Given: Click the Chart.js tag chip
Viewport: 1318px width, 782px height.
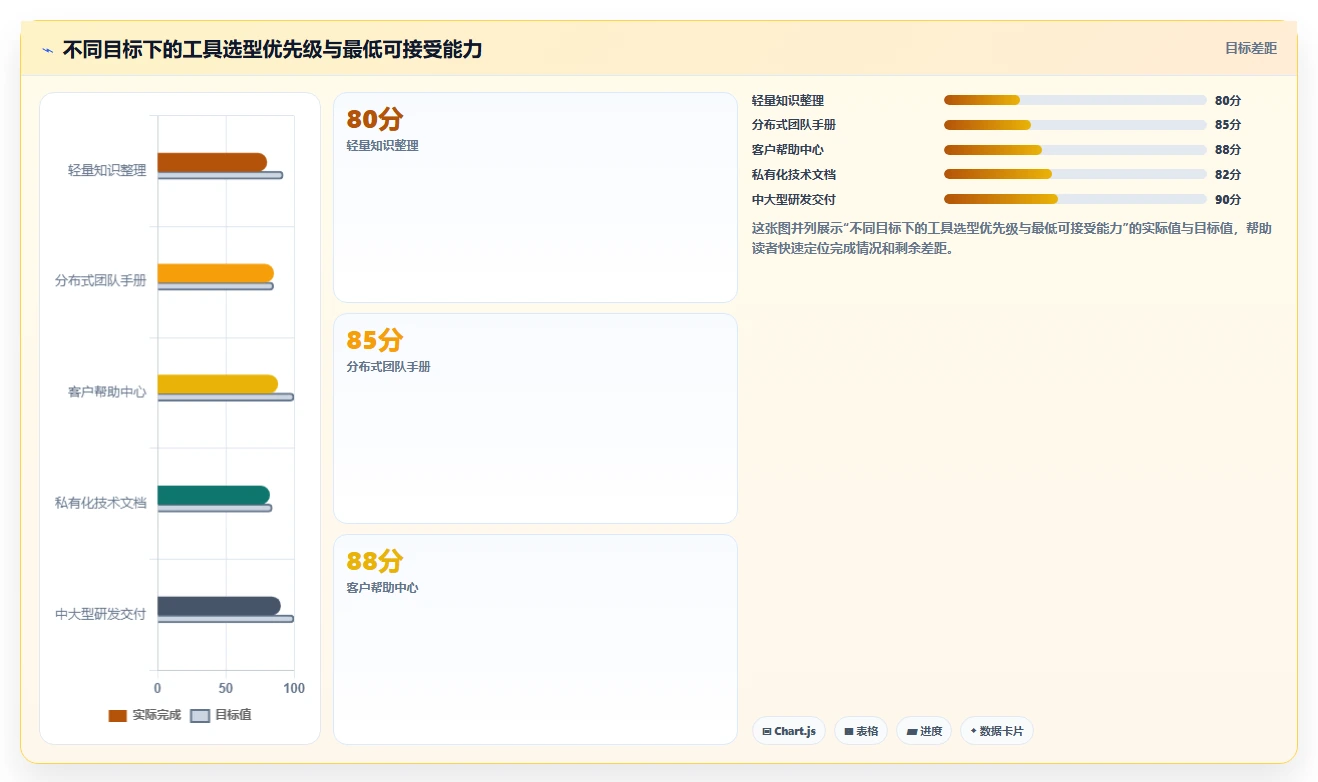Looking at the screenshot, I should (x=789, y=731).
